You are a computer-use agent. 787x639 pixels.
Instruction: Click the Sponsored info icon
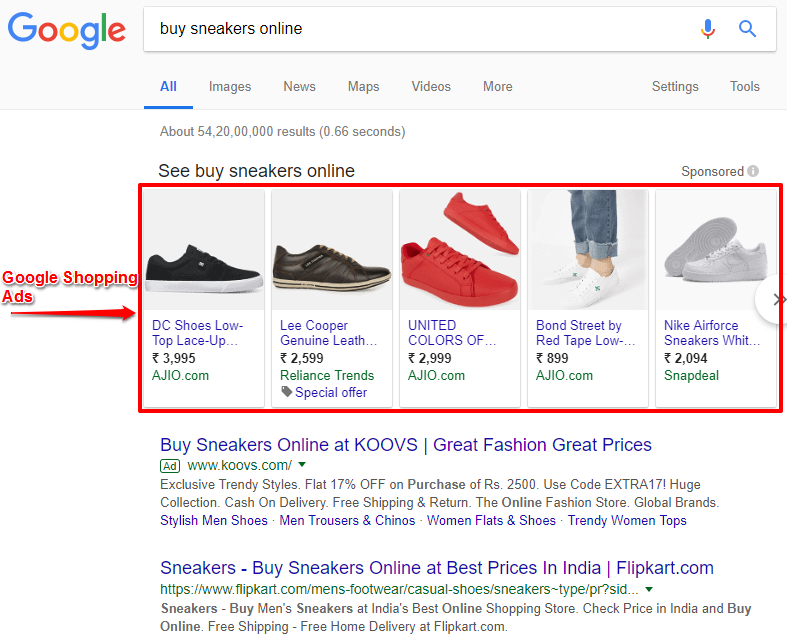[753, 172]
